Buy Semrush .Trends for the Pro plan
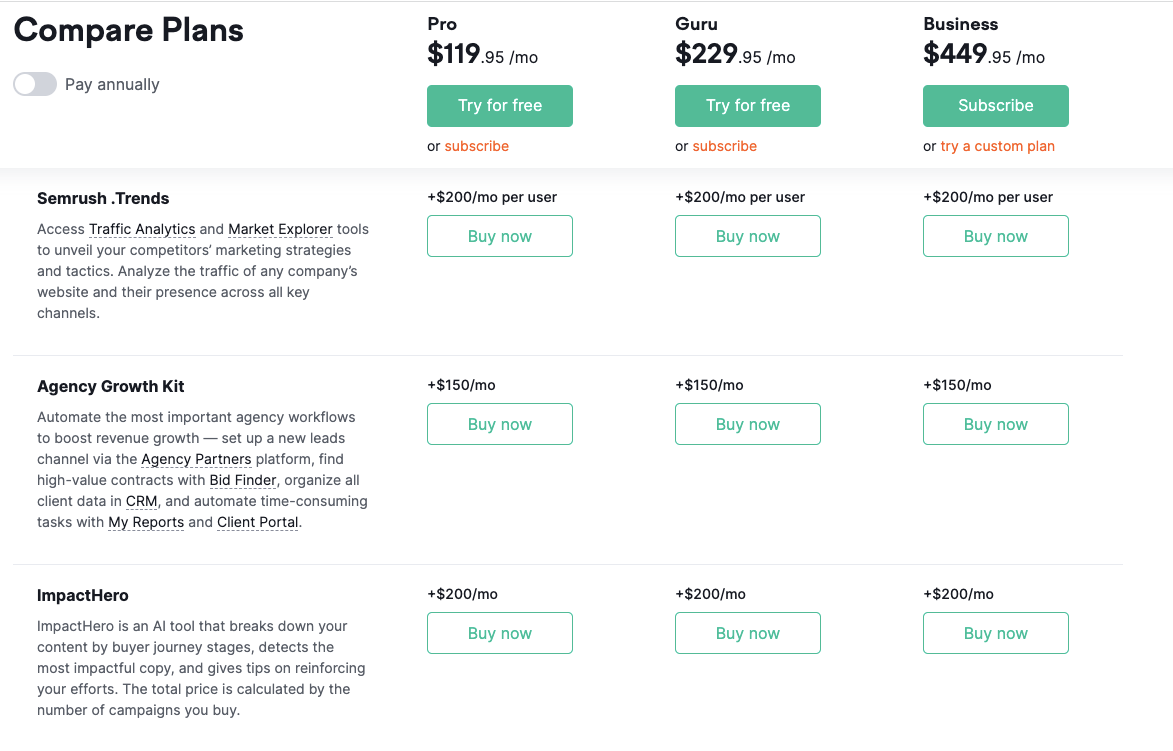The height and width of the screenshot is (751, 1173). (x=500, y=236)
